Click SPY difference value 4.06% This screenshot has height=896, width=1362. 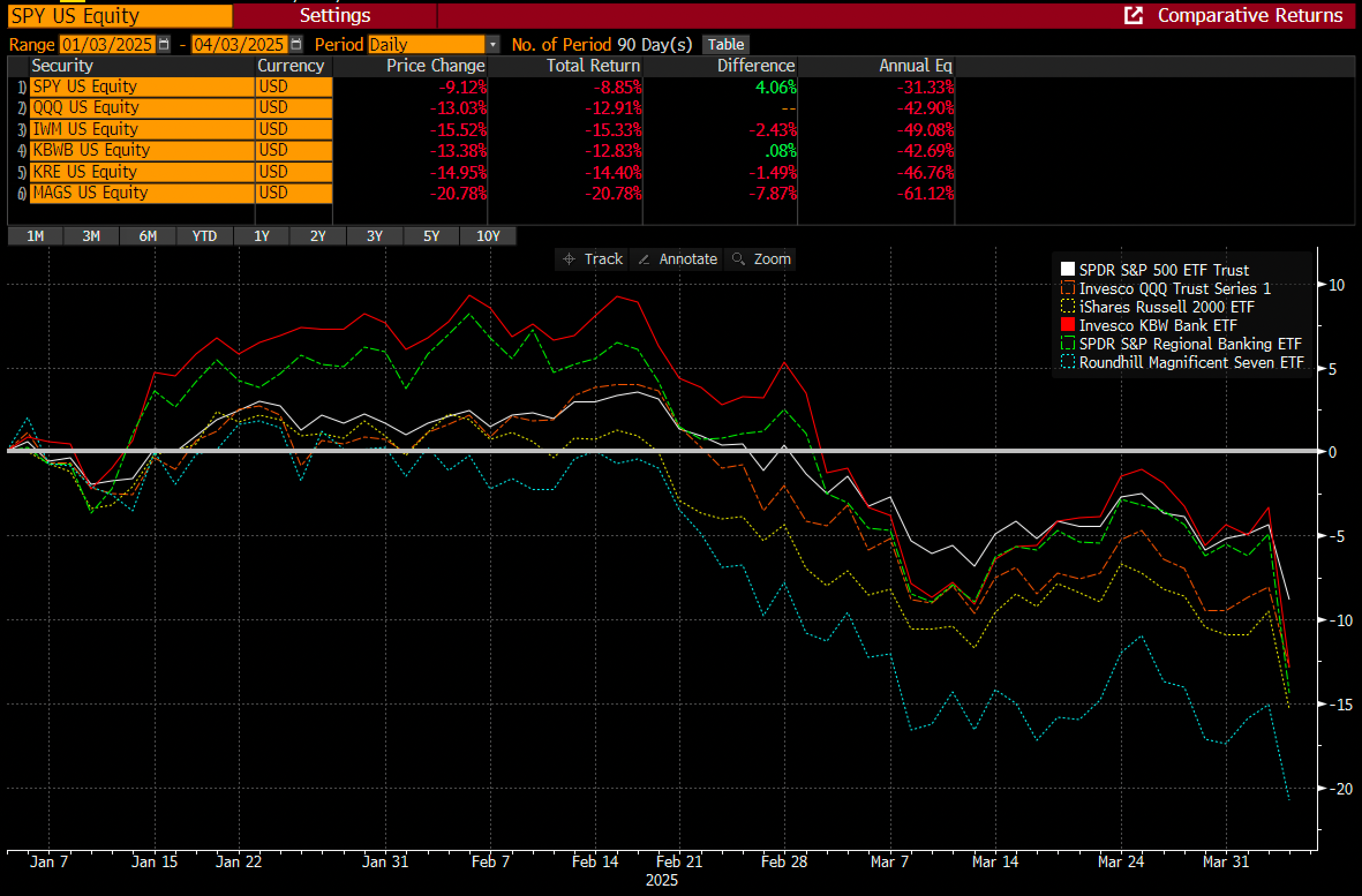776,87
